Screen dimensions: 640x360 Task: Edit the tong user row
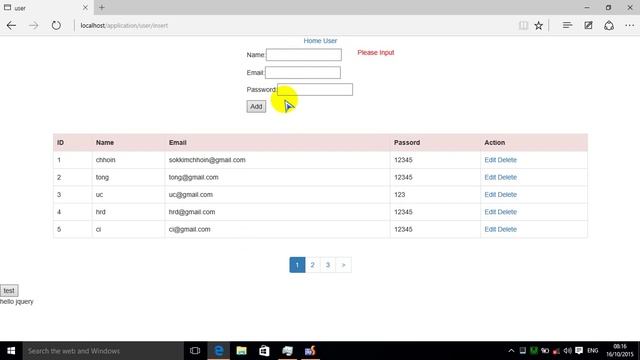tap(490, 177)
